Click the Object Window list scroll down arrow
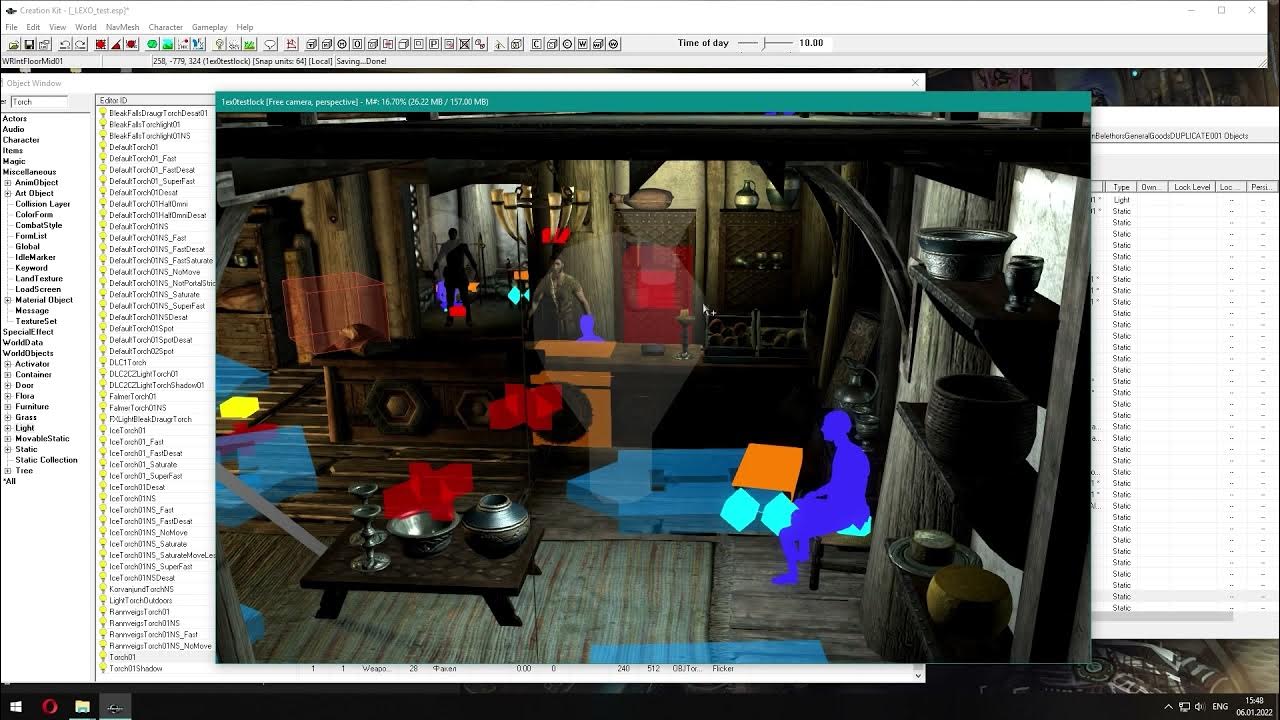This screenshot has width=1280, height=720. [x=918, y=675]
